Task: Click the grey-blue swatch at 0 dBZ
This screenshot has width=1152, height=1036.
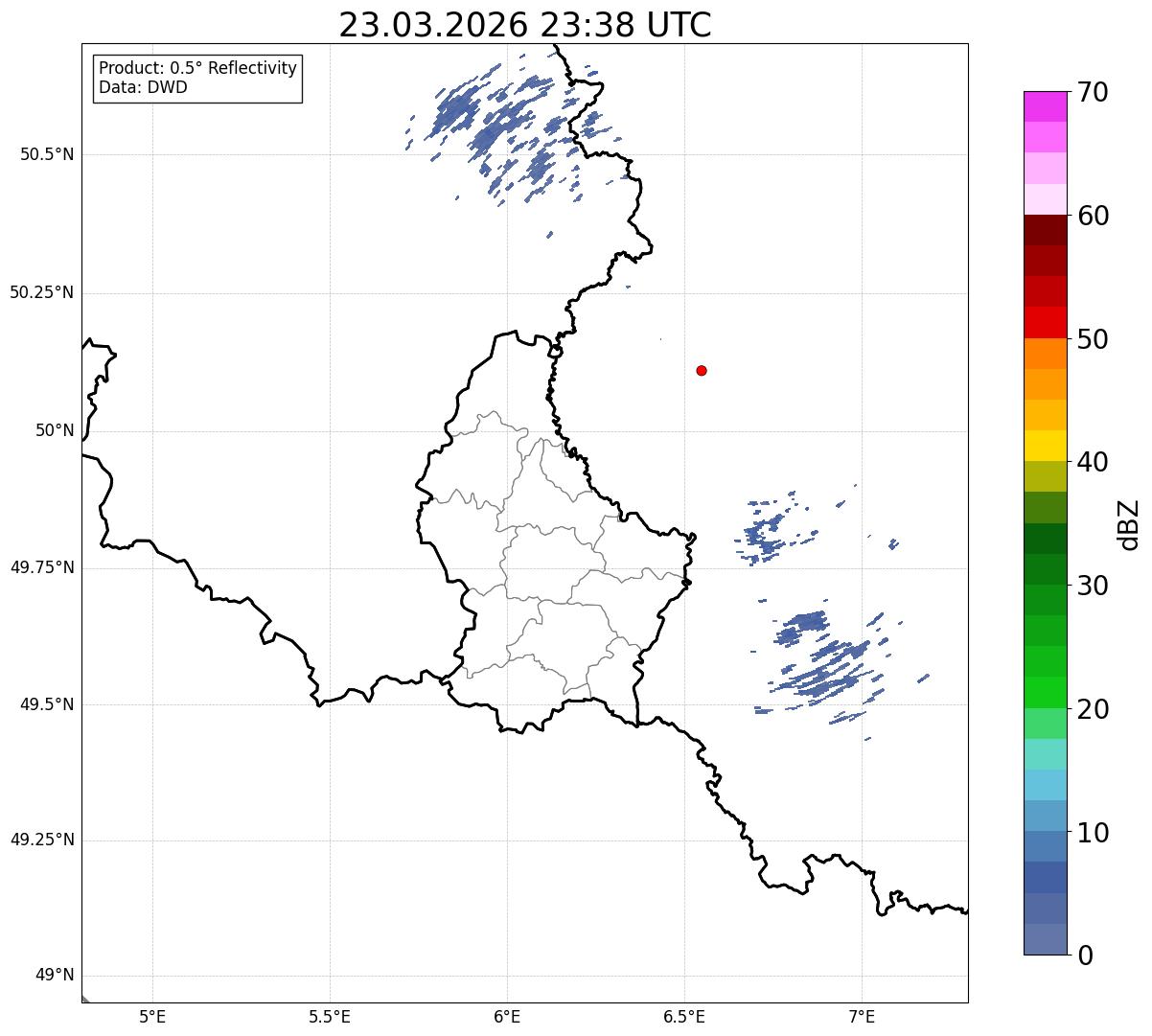Action: (1045, 939)
